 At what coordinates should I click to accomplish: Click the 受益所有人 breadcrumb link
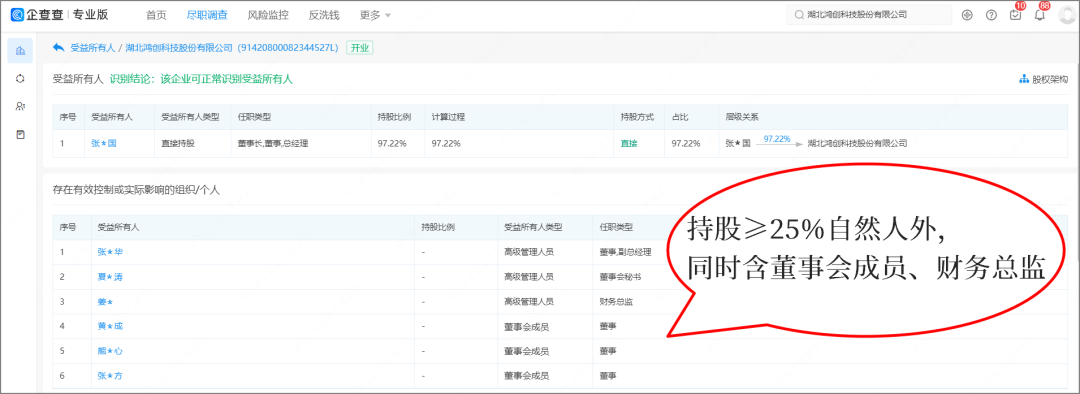tap(92, 48)
